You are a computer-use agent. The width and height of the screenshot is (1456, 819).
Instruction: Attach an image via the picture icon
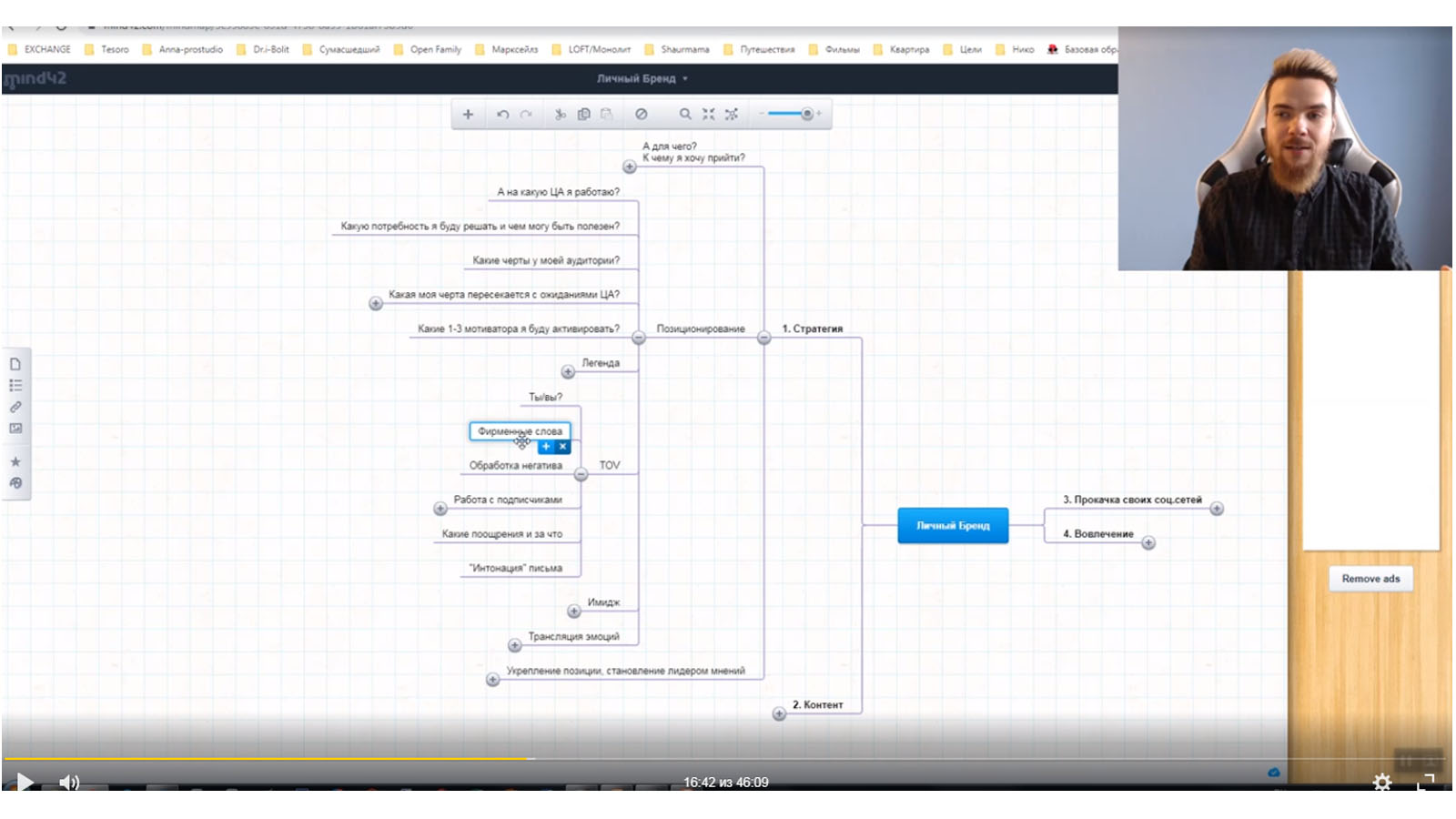[x=15, y=429]
